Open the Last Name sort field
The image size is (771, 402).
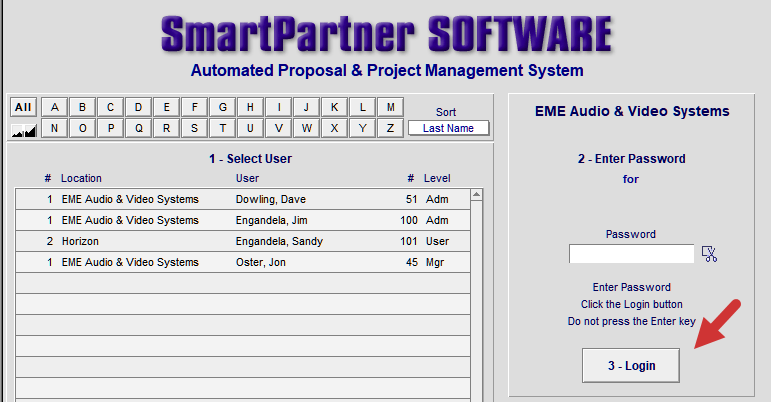pyautogui.click(x=448, y=128)
